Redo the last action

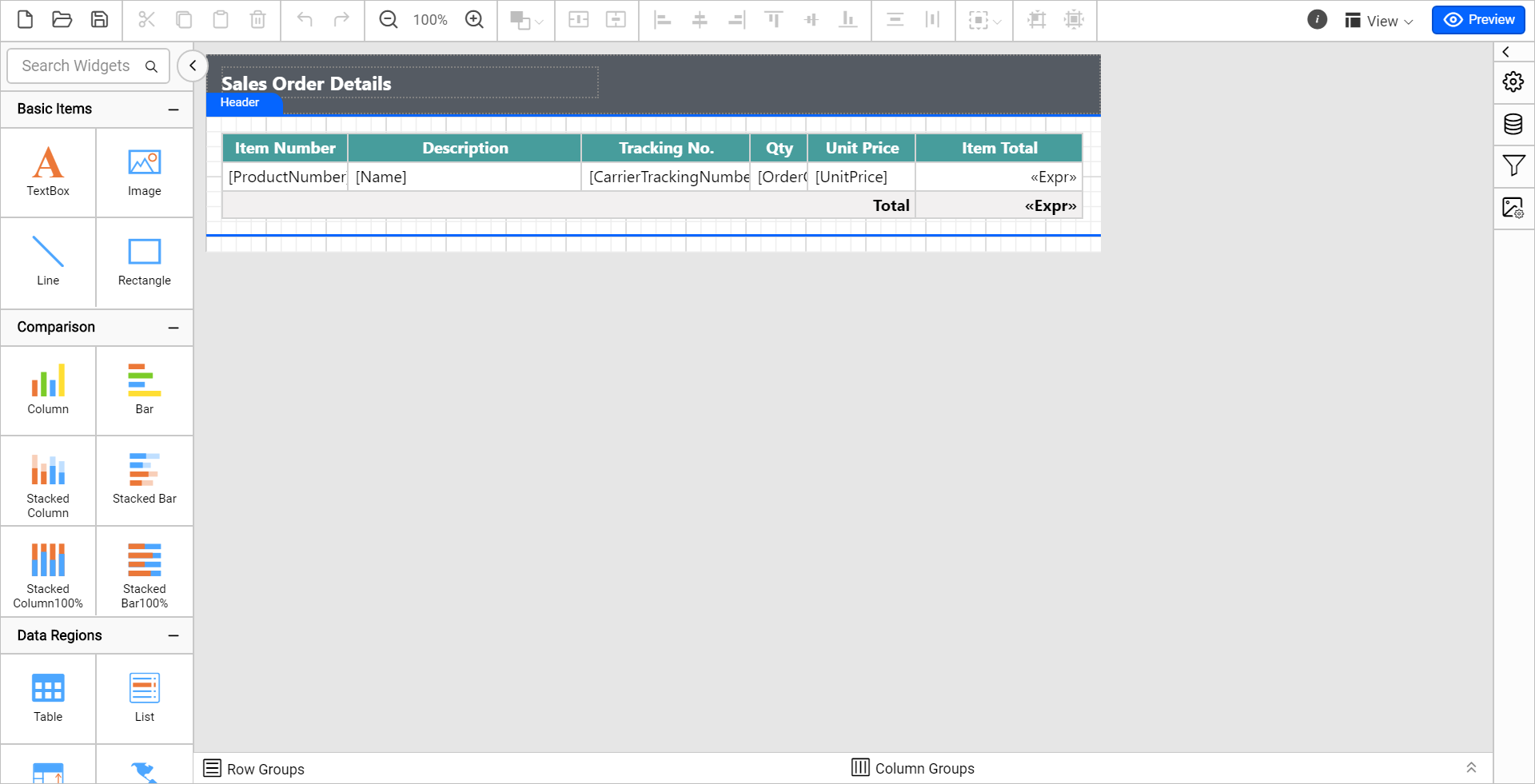(341, 20)
